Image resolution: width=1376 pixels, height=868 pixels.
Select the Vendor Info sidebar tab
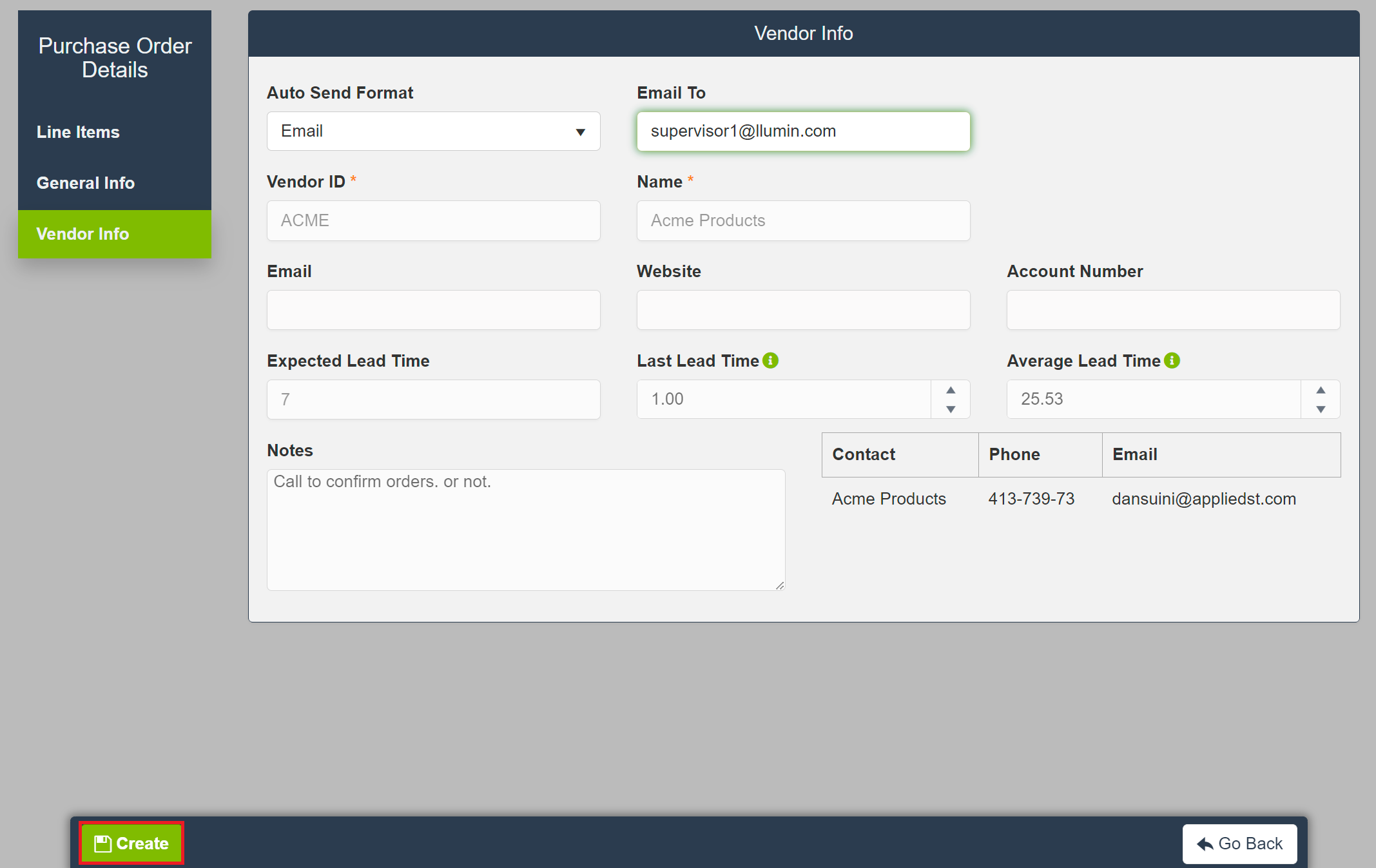[x=82, y=234]
